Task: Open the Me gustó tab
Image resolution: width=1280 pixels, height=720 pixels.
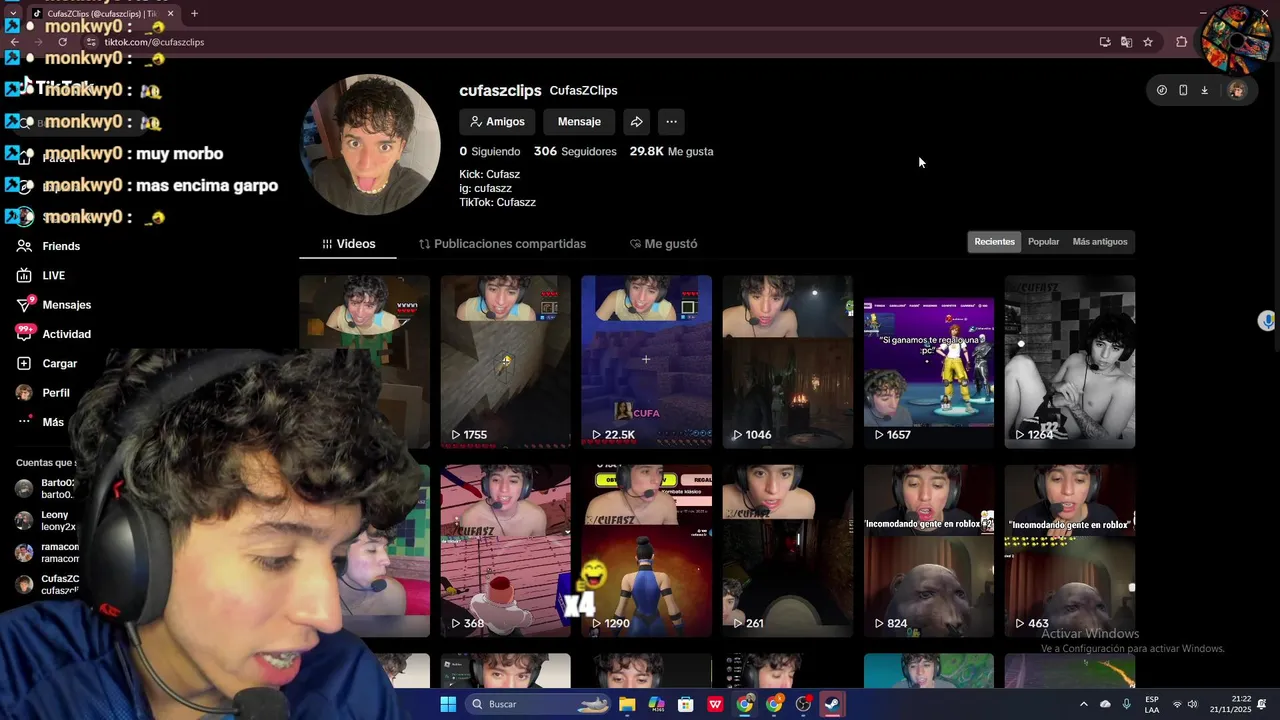Action: coord(663,244)
